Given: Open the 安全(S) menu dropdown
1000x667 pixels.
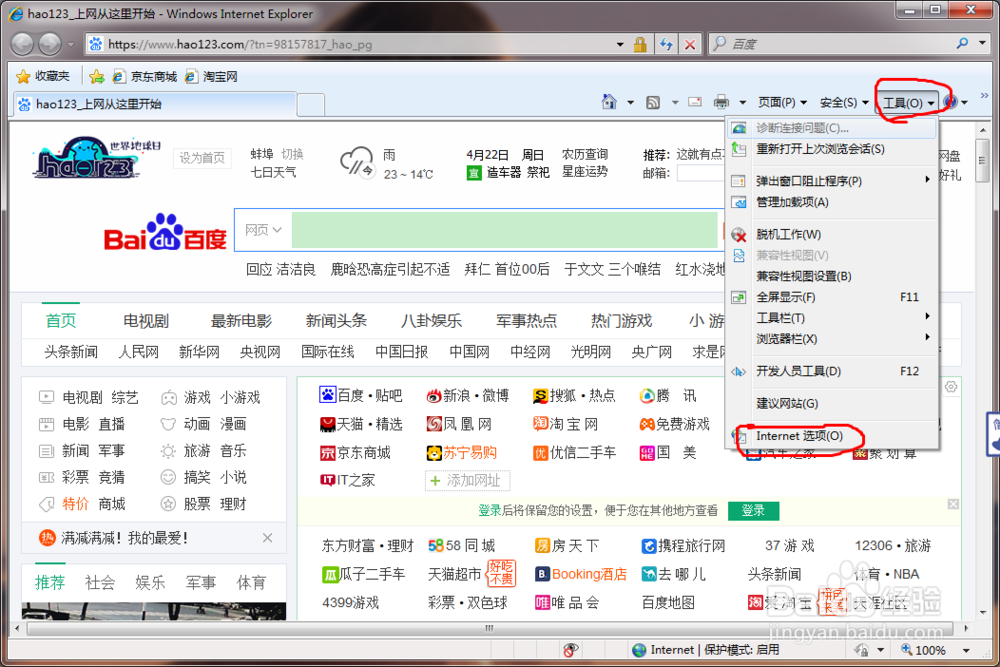Looking at the screenshot, I should click(844, 102).
